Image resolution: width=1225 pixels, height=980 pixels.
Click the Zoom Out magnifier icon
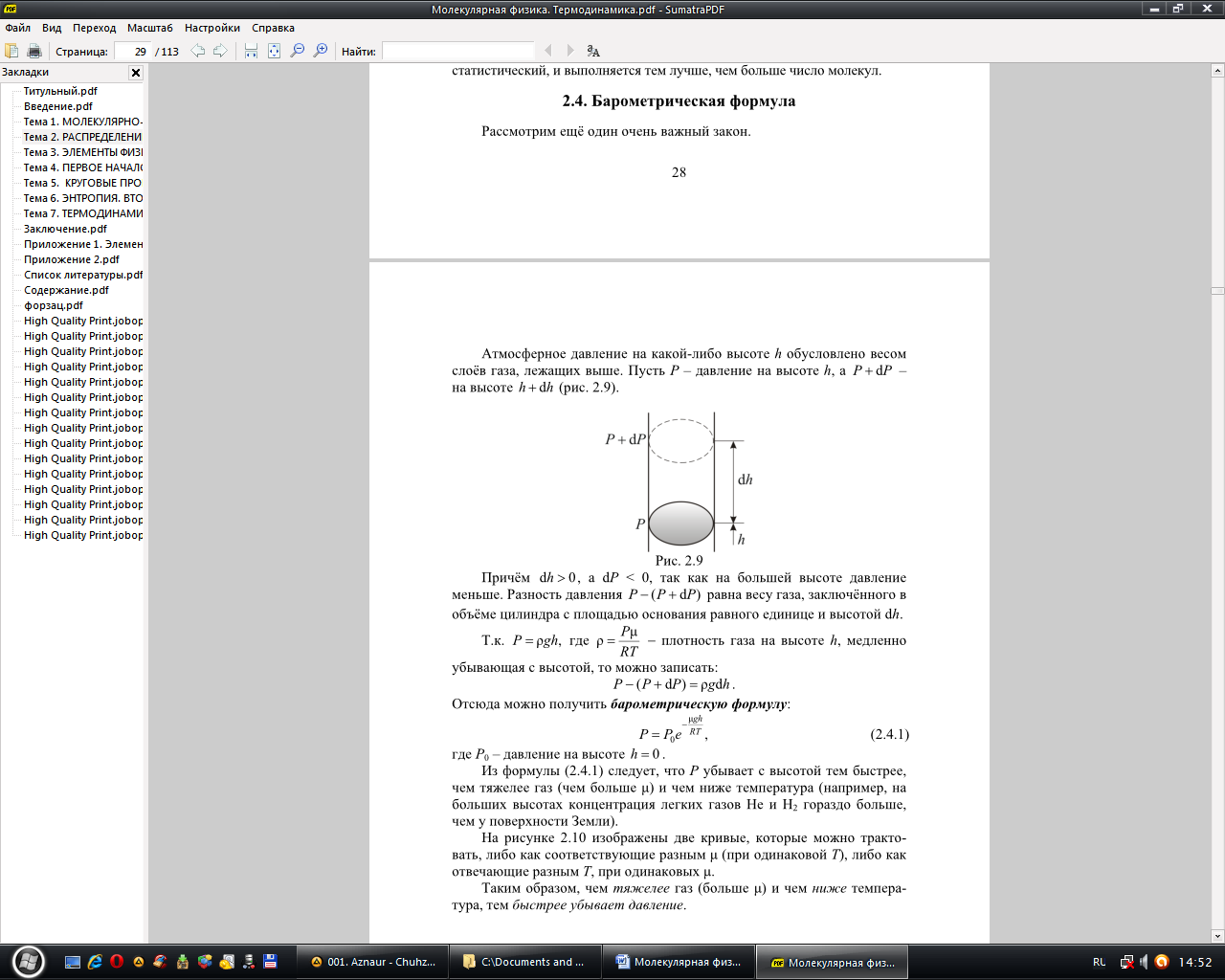click(x=298, y=51)
